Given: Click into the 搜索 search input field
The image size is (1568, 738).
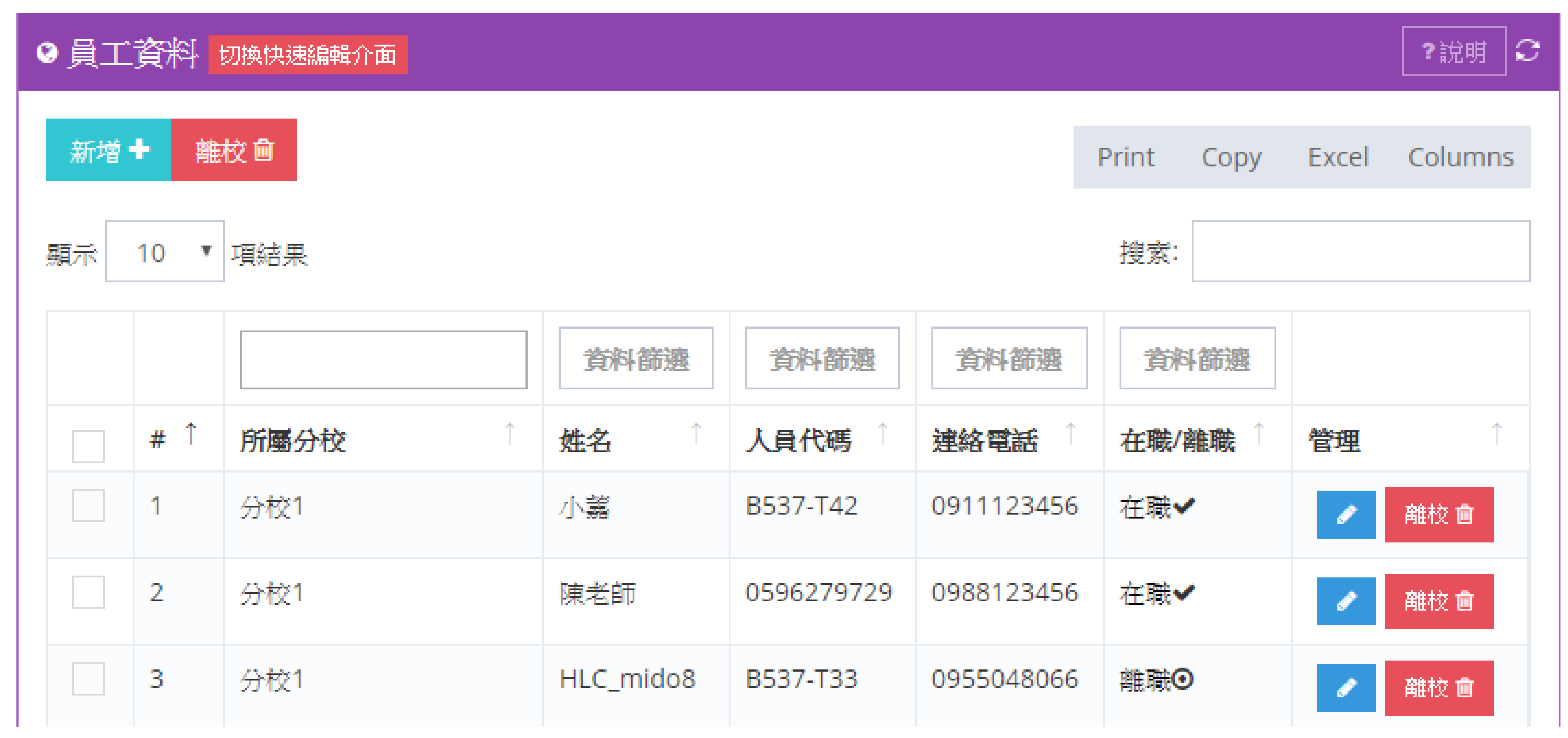Looking at the screenshot, I should (1360, 251).
